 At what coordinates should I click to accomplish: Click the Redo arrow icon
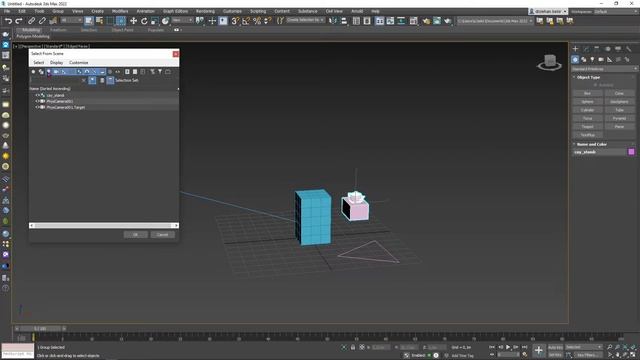click(x=19, y=21)
